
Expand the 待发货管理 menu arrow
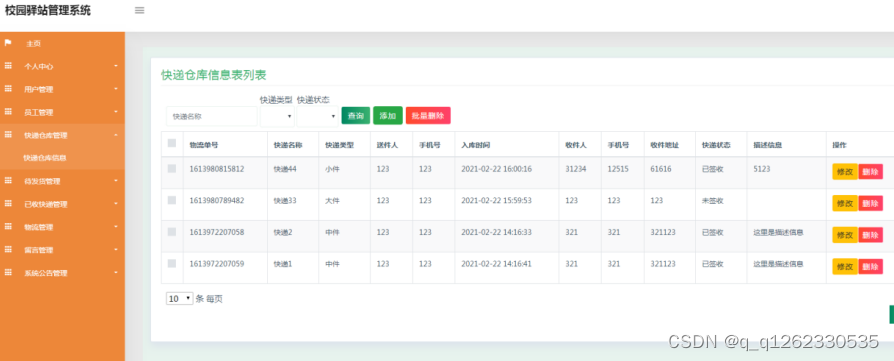coord(116,181)
